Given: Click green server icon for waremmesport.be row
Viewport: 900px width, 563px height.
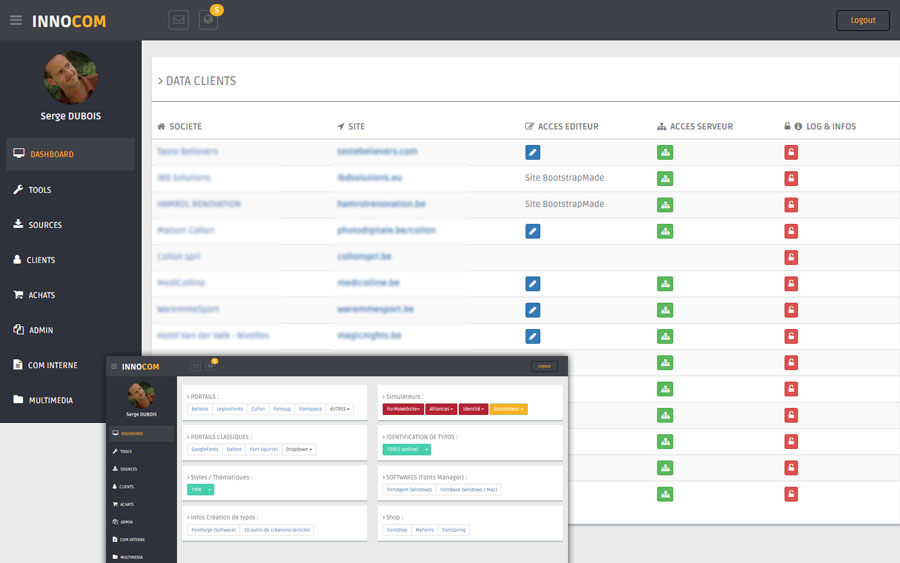Looking at the screenshot, I should (664, 310).
